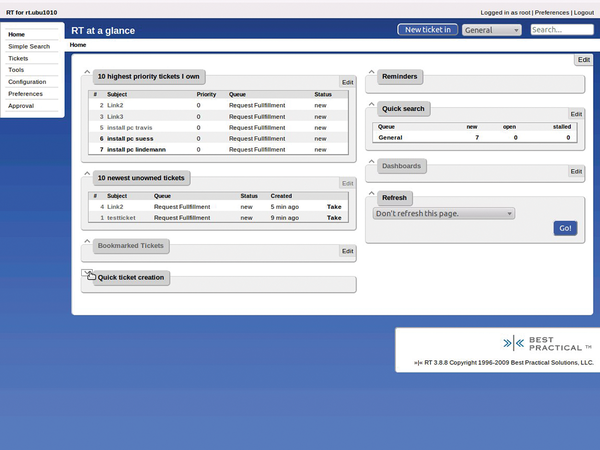Open the "Don't refresh this page" dropdown

coord(443,213)
